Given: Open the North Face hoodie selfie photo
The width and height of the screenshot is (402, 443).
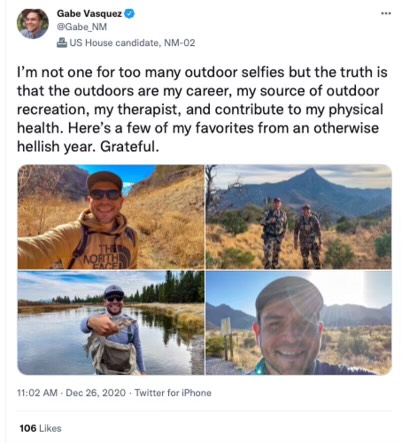Looking at the screenshot, I should [111, 217].
